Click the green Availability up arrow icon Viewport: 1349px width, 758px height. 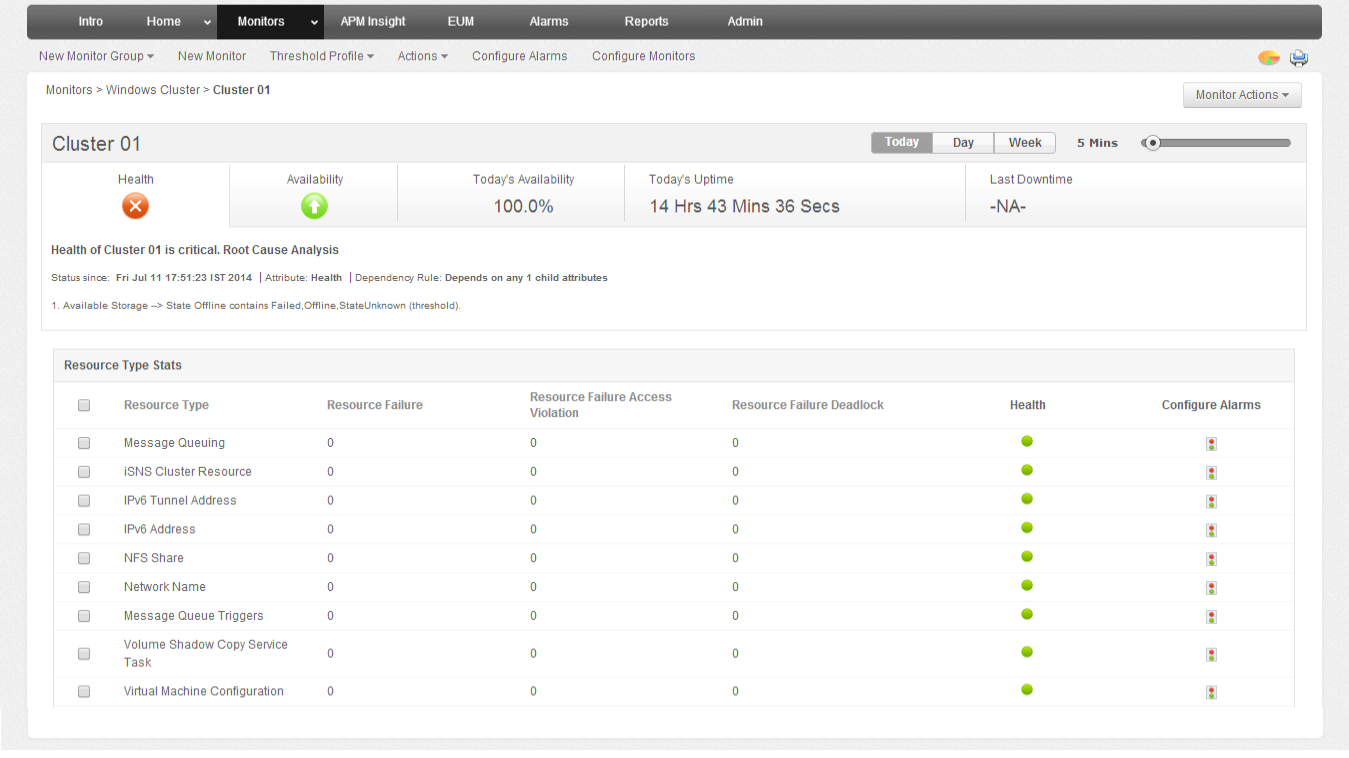314,206
